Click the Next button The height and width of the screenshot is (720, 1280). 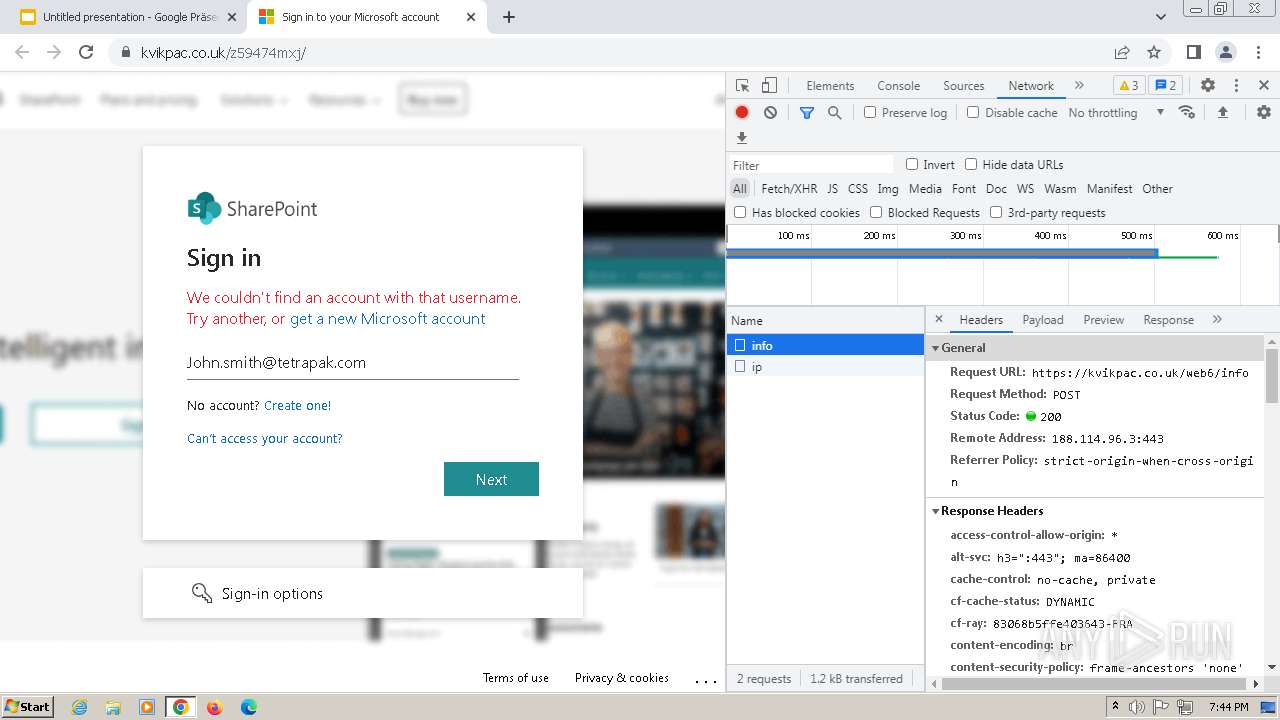[x=491, y=479]
